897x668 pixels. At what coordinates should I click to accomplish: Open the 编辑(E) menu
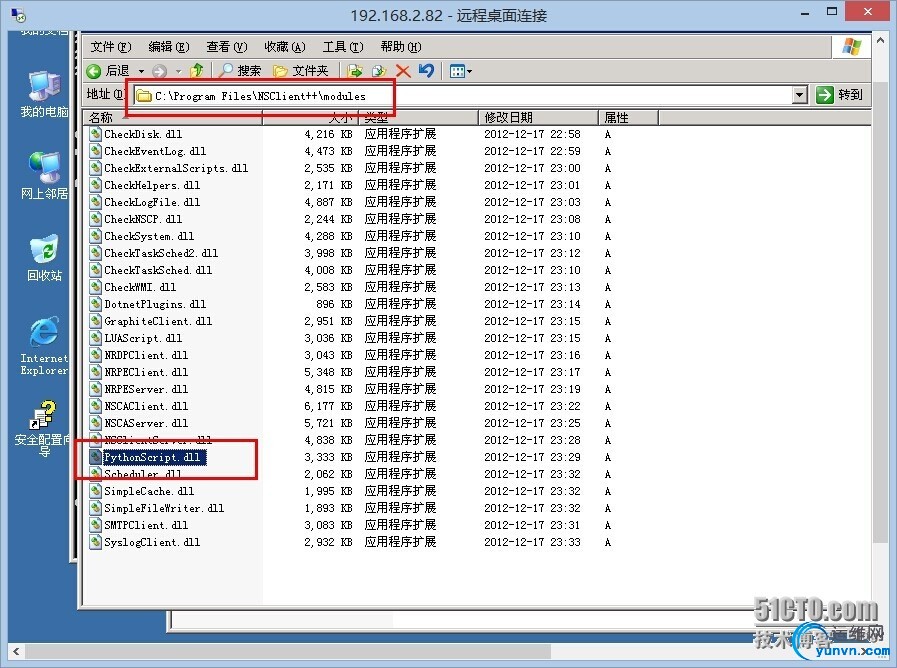pyautogui.click(x=169, y=47)
